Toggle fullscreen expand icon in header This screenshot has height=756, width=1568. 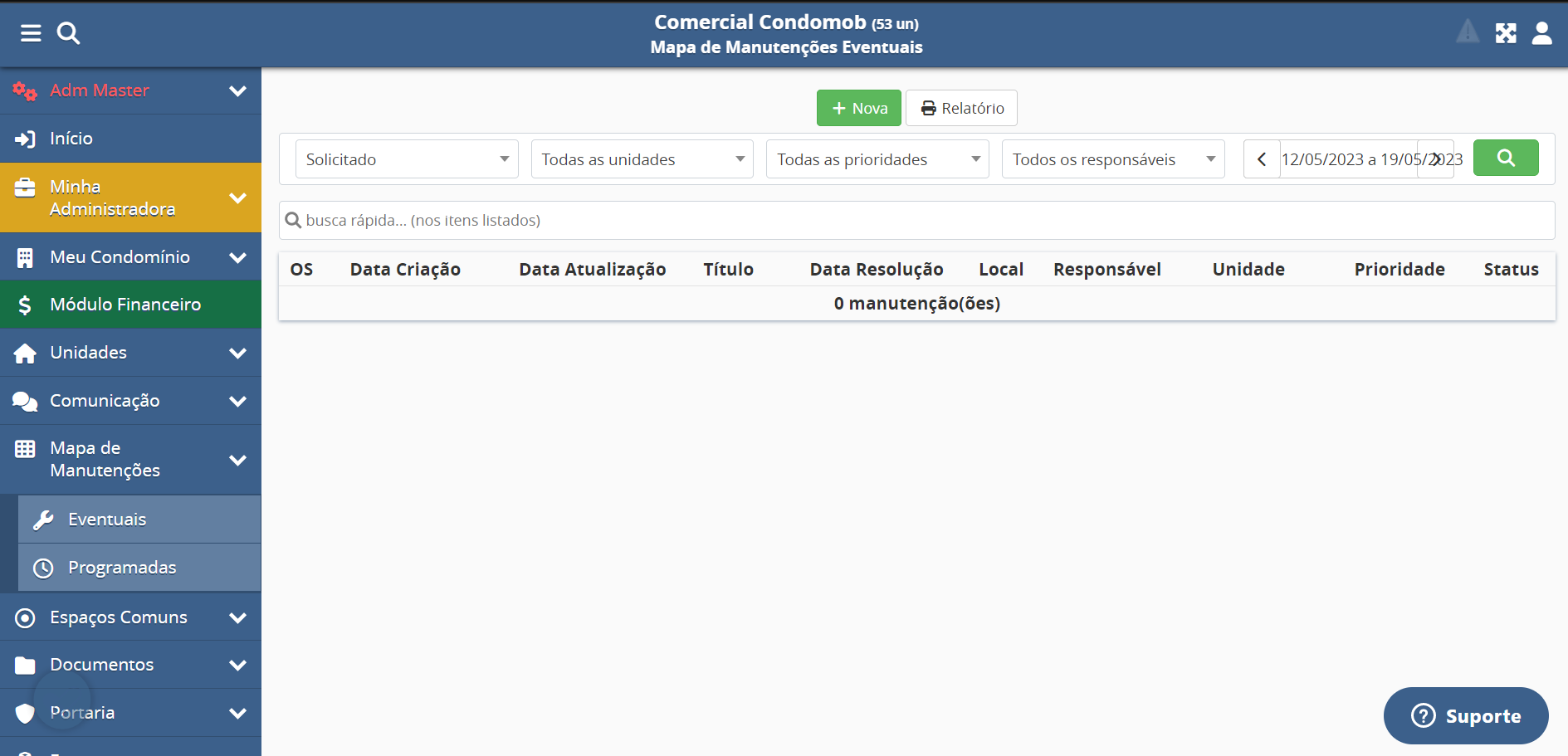click(x=1506, y=33)
